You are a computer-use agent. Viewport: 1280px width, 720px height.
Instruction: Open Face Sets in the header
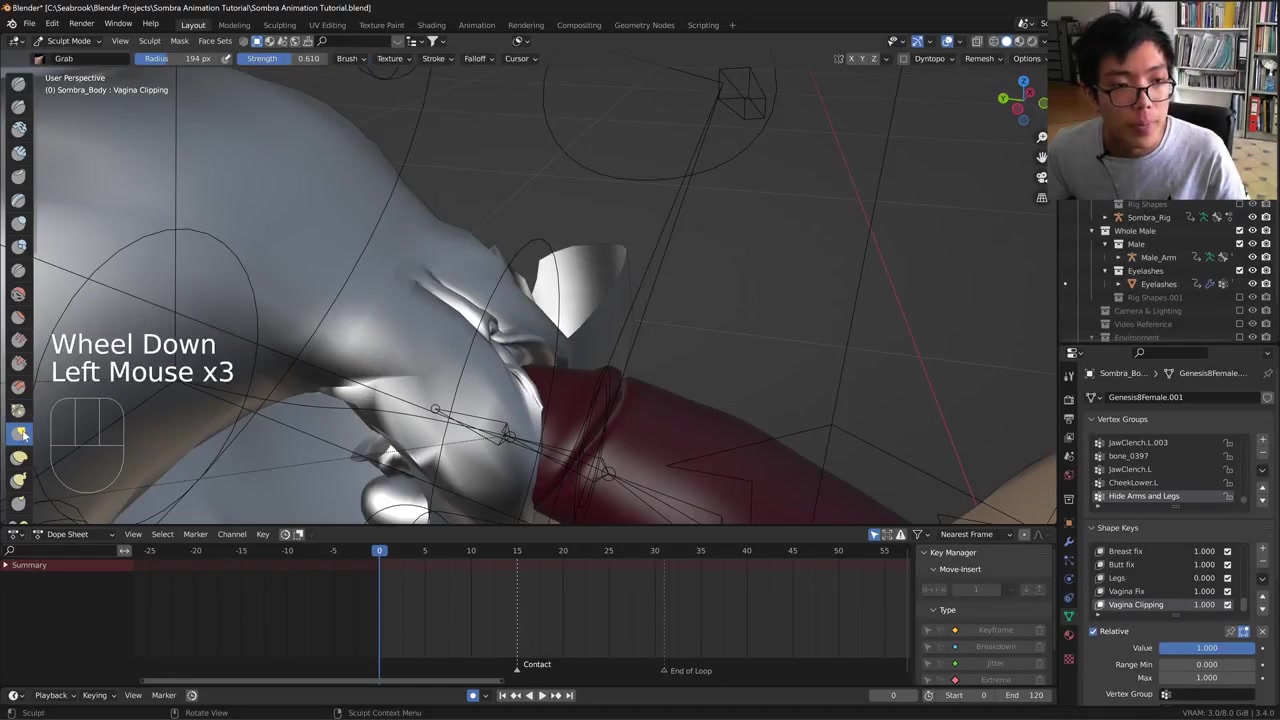pyautogui.click(x=215, y=41)
